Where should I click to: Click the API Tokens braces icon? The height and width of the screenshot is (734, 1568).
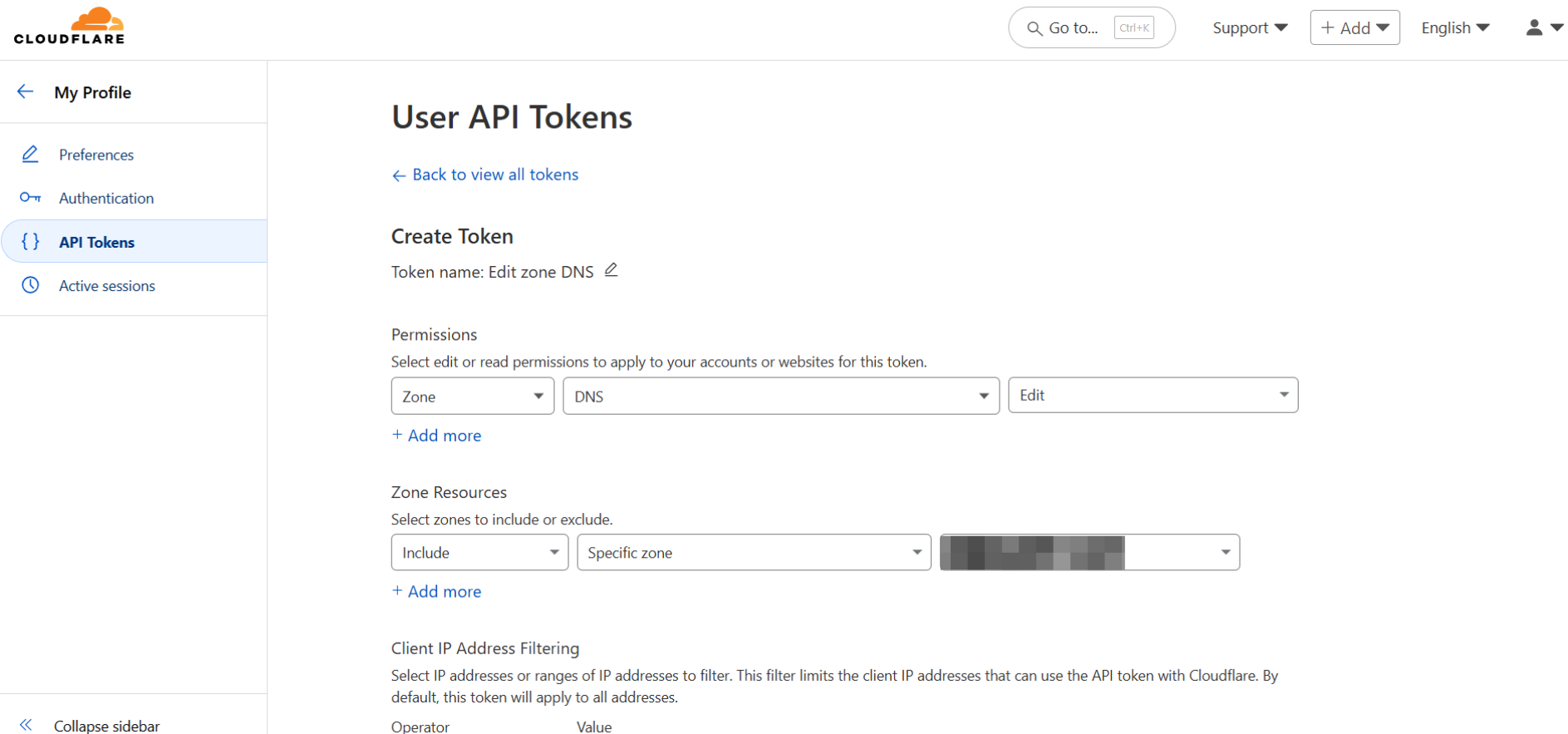(30, 242)
